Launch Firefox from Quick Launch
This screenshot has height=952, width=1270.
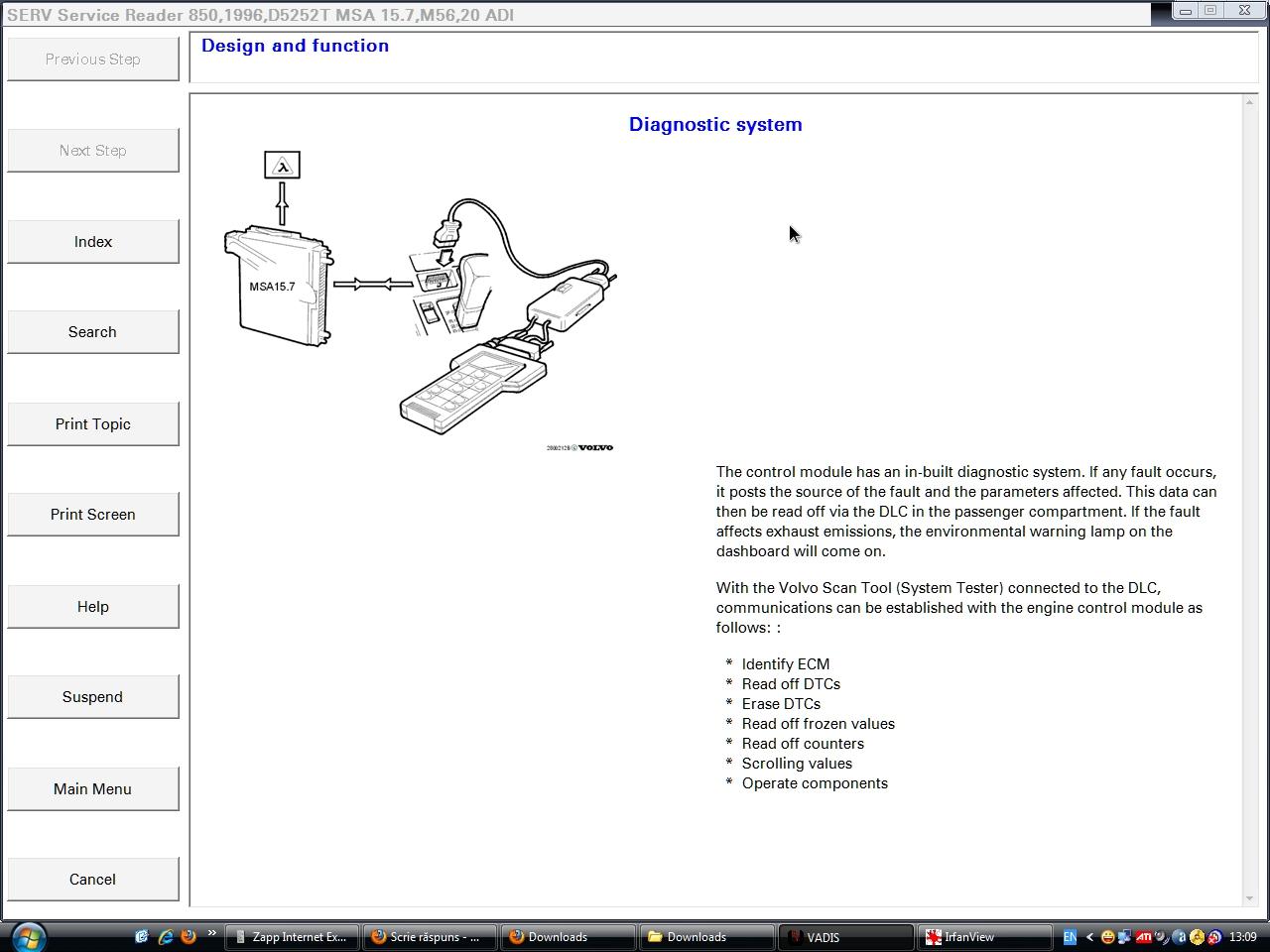pos(188,936)
